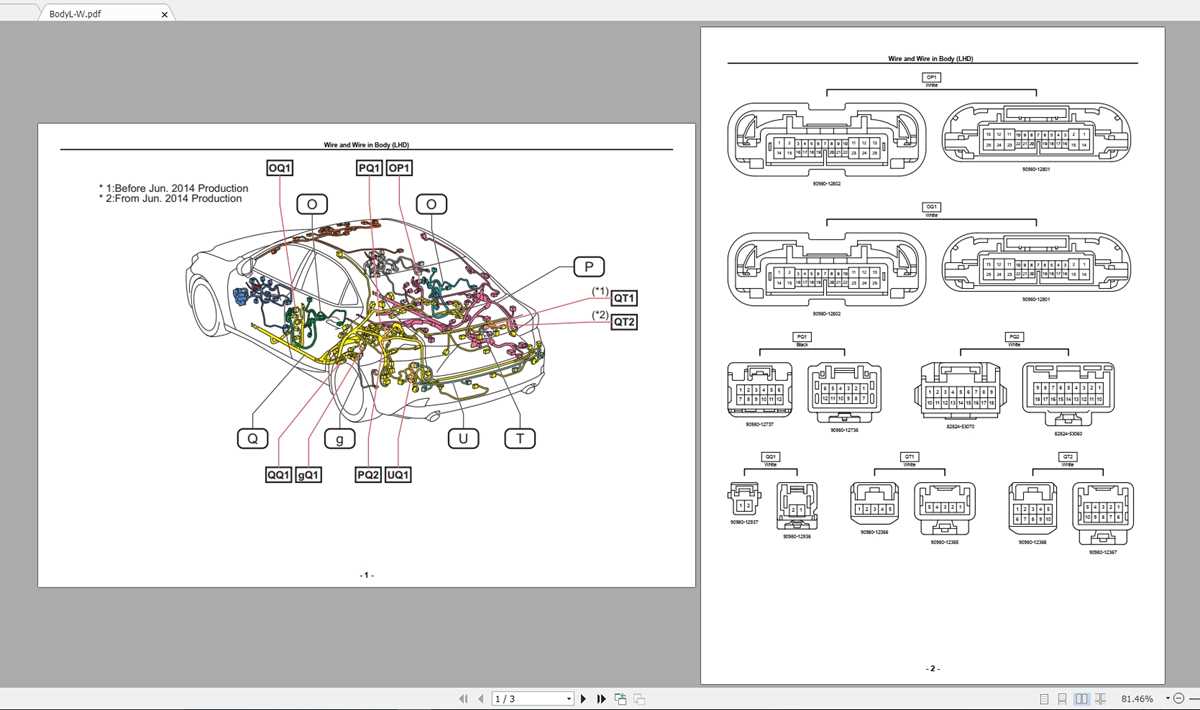Click page 1 title 'Wire and Wire in Body (LHD)'
1200x710 pixels.
coord(366,145)
